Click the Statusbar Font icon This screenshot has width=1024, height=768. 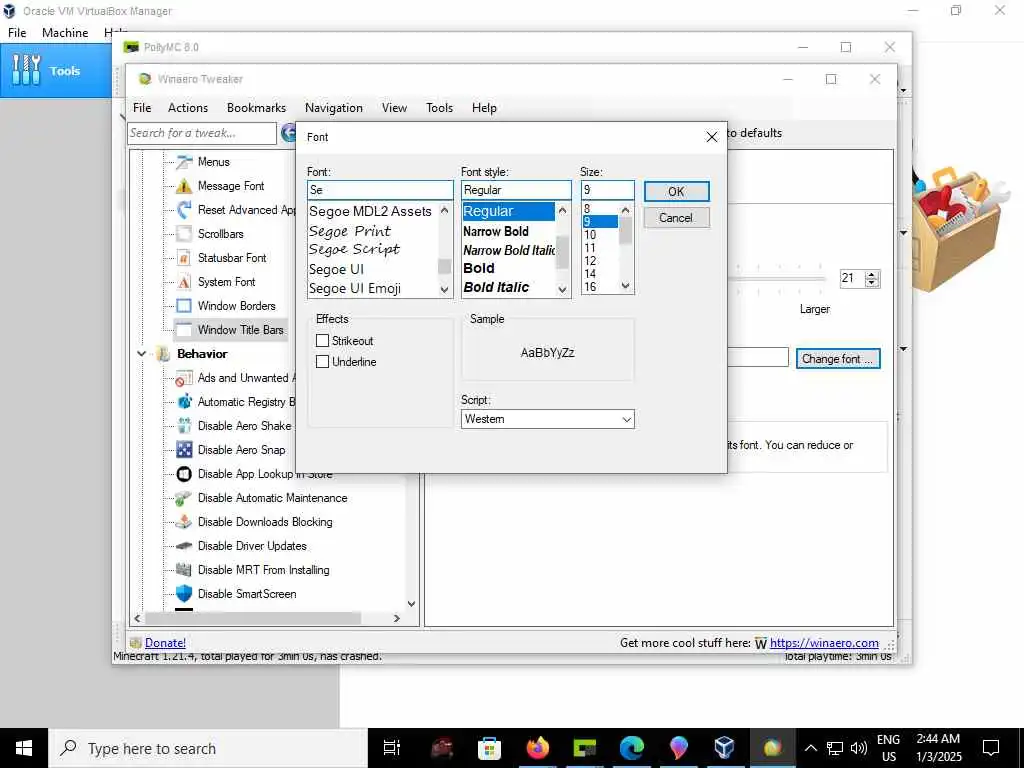(x=184, y=258)
